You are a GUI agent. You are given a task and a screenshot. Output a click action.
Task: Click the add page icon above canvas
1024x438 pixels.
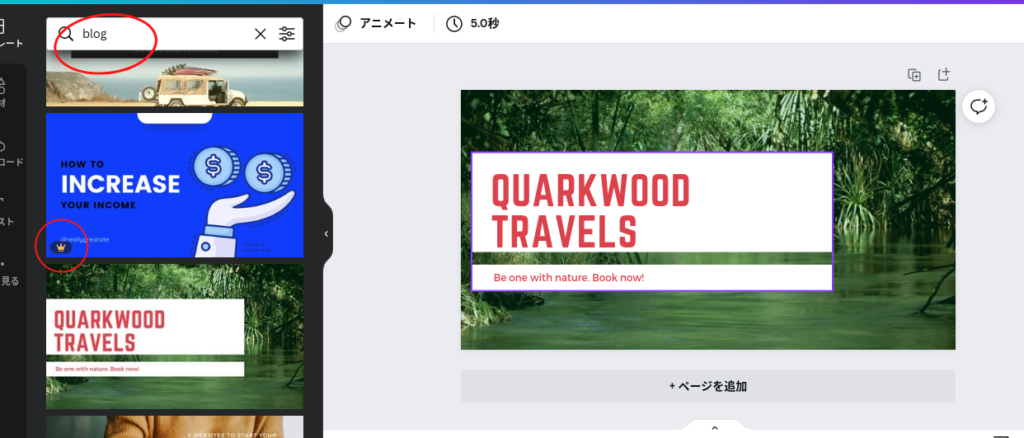[x=944, y=74]
